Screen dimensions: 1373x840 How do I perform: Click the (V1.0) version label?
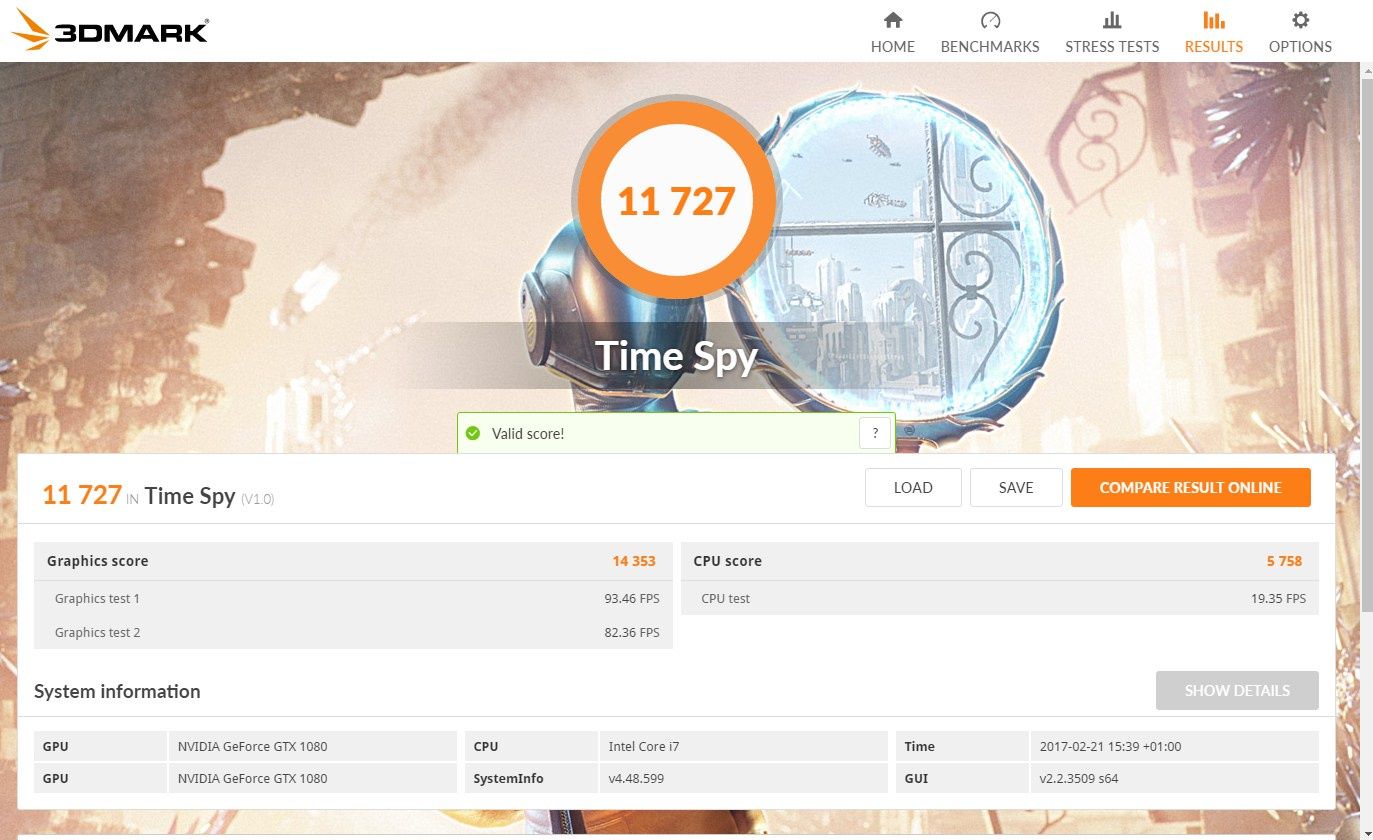click(257, 498)
